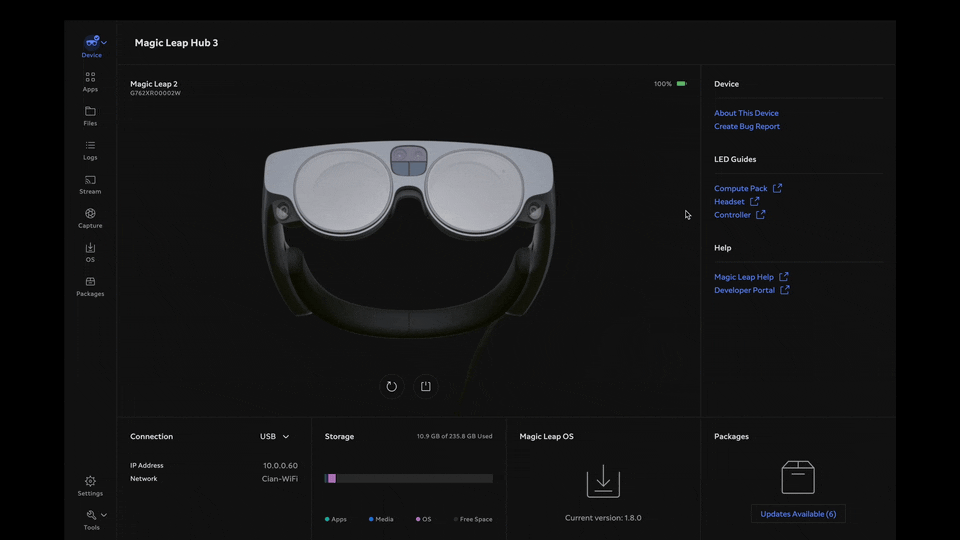Click the battery level indicator icon

pos(681,84)
